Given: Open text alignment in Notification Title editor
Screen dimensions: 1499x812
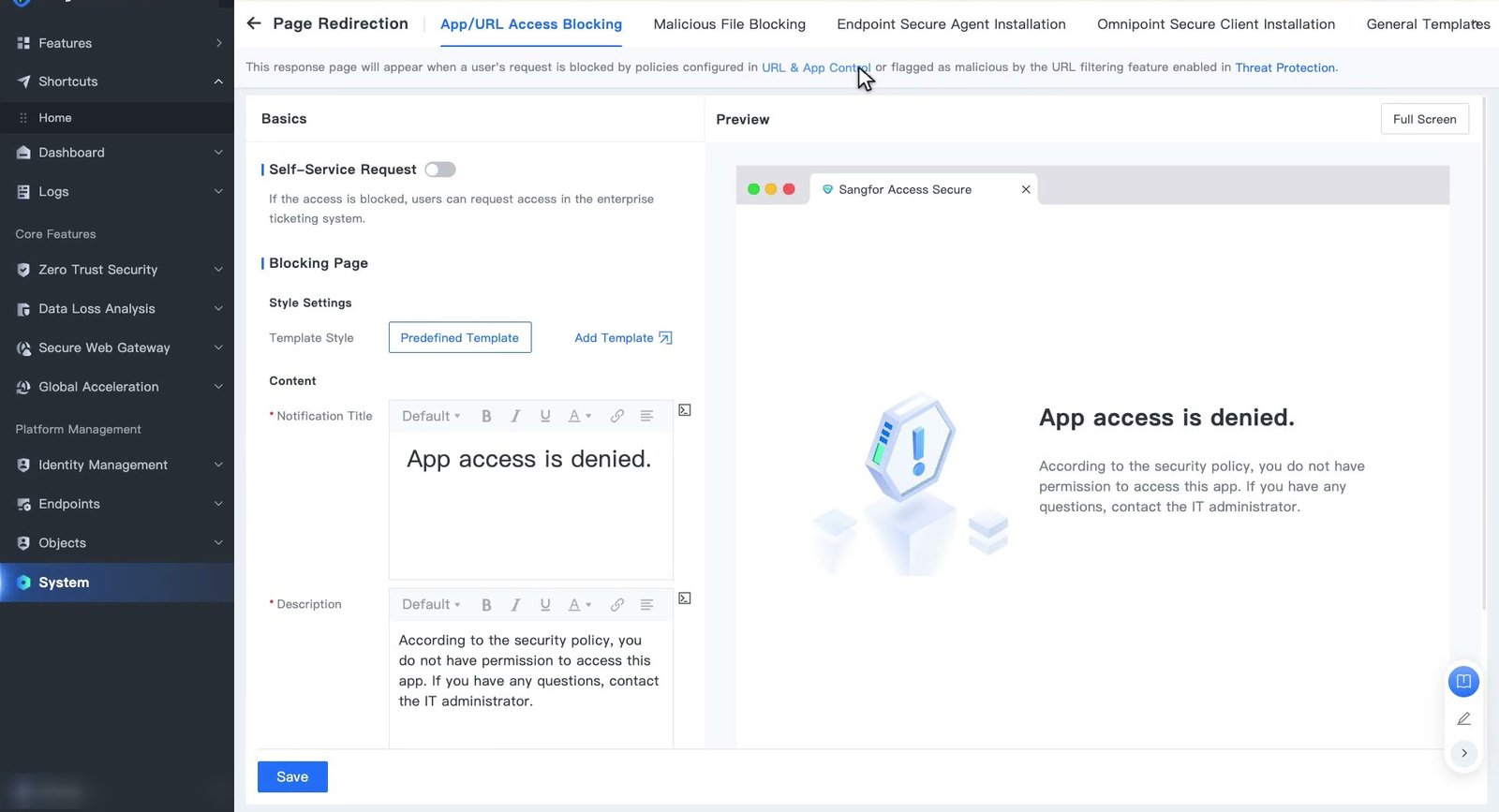Looking at the screenshot, I should 646,416.
